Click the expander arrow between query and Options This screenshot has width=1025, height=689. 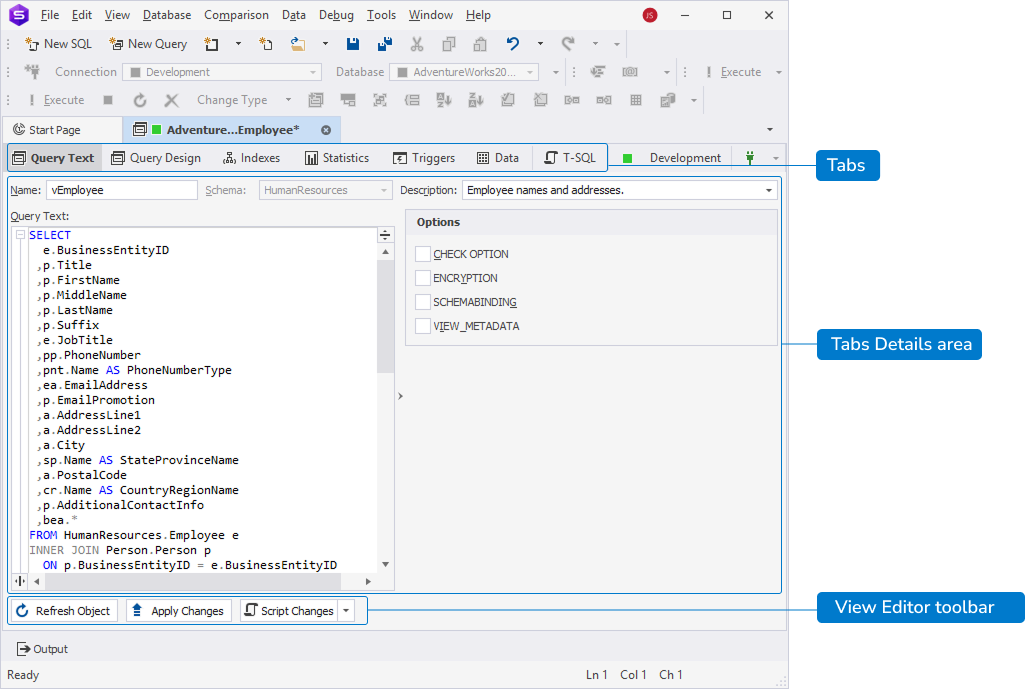tap(400, 396)
